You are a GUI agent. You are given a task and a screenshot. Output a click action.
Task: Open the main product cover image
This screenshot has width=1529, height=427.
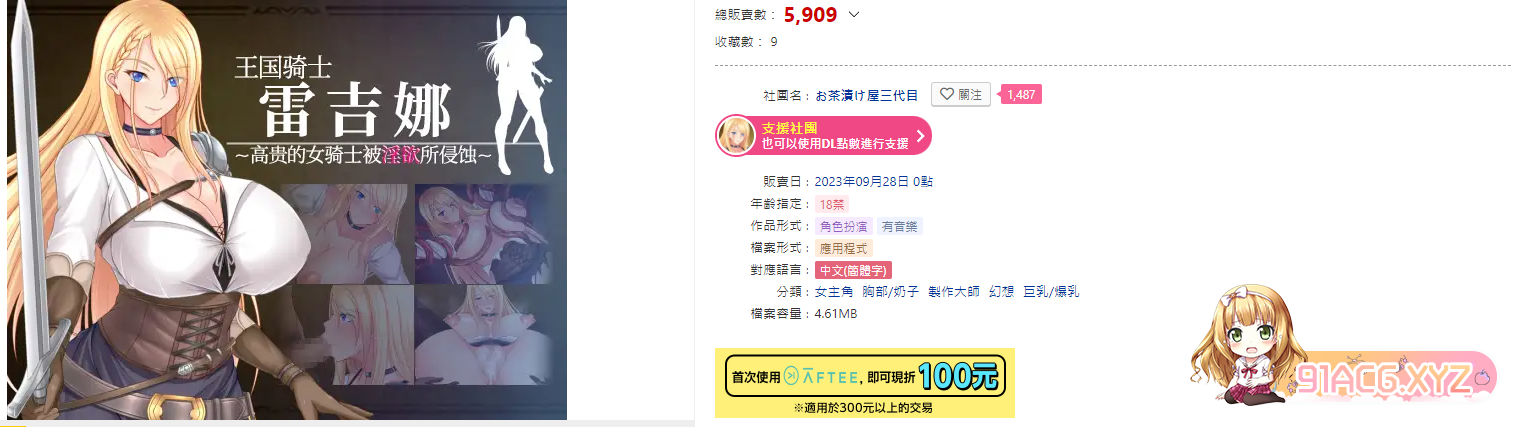(x=287, y=210)
